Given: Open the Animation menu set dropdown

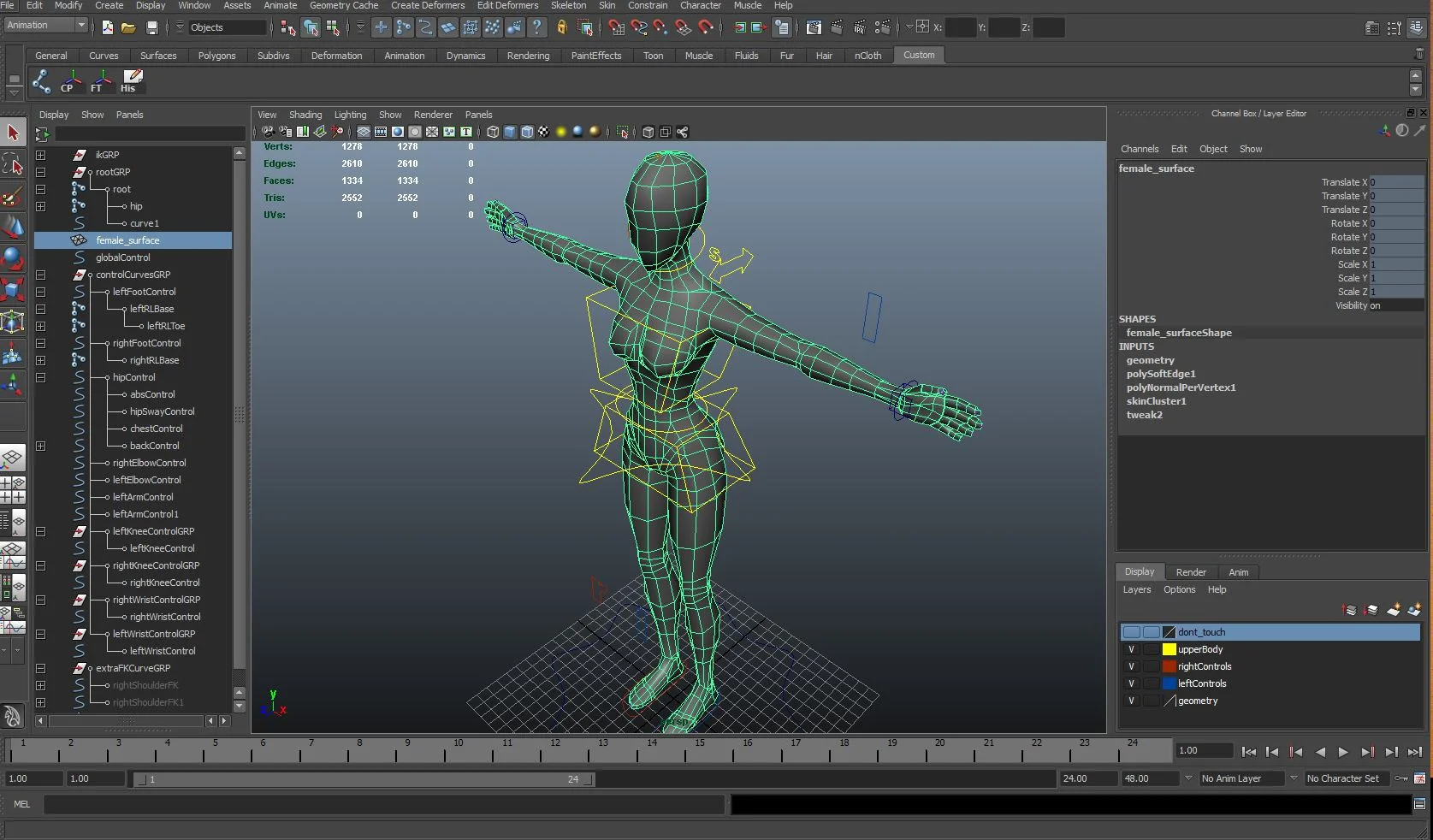Looking at the screenshot, I should pos(46,26).
